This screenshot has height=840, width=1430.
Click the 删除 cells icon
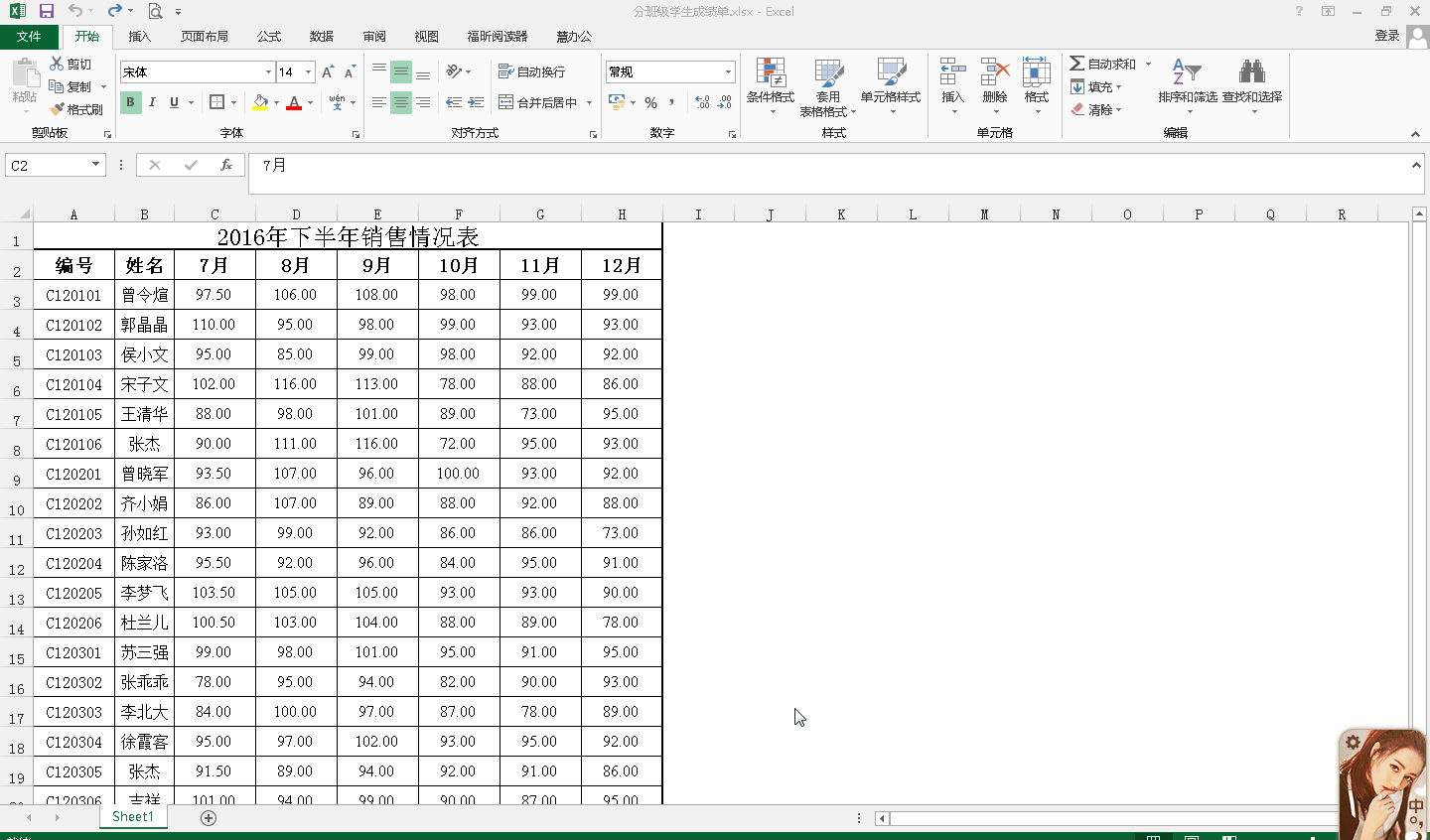tap(995, 71)
